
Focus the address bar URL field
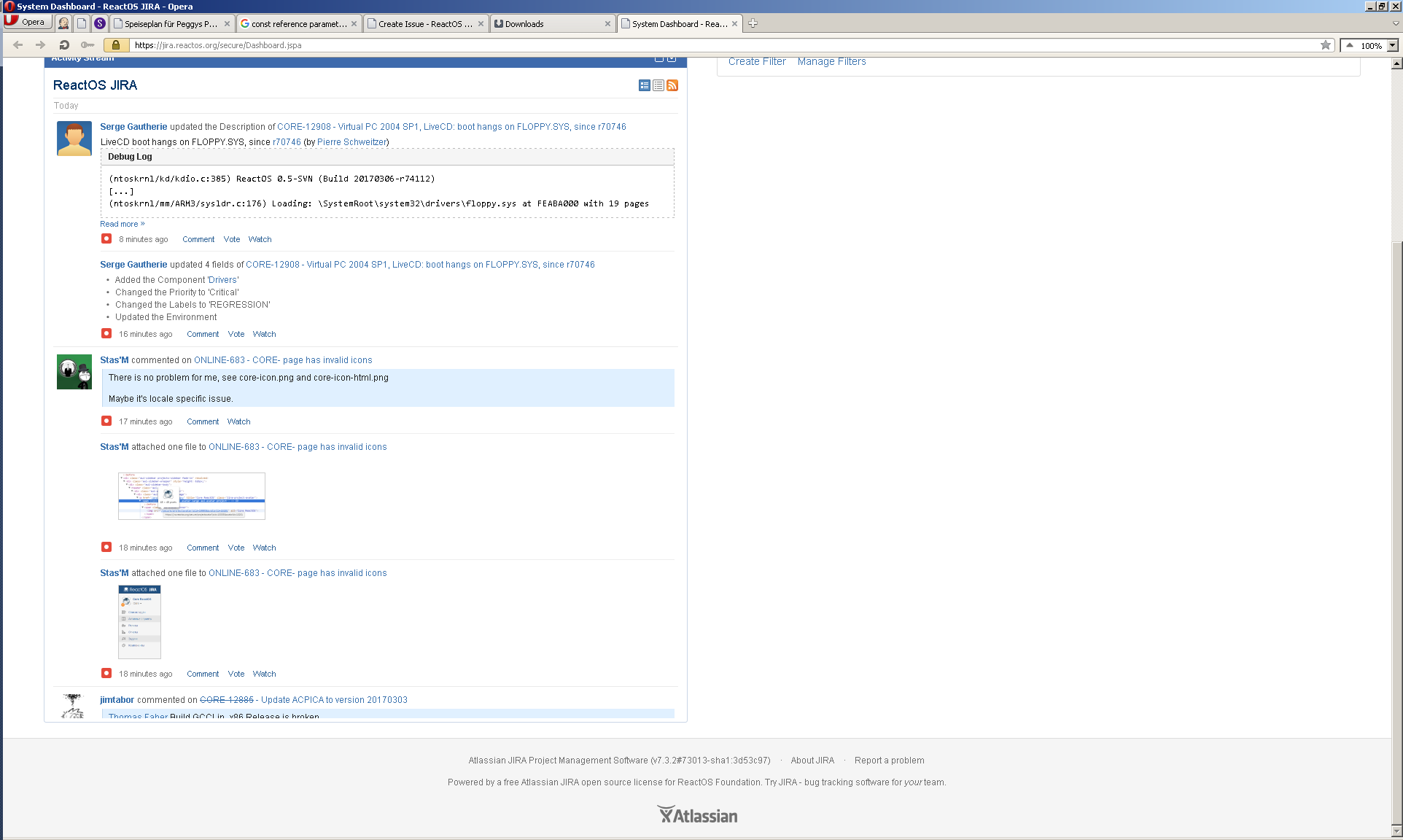(x=722, y=45)
